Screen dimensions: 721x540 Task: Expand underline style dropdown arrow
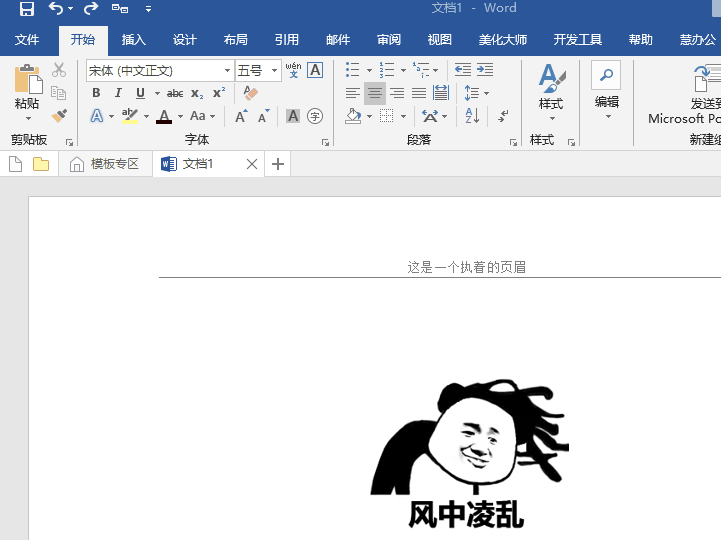(x=157, y=93)
